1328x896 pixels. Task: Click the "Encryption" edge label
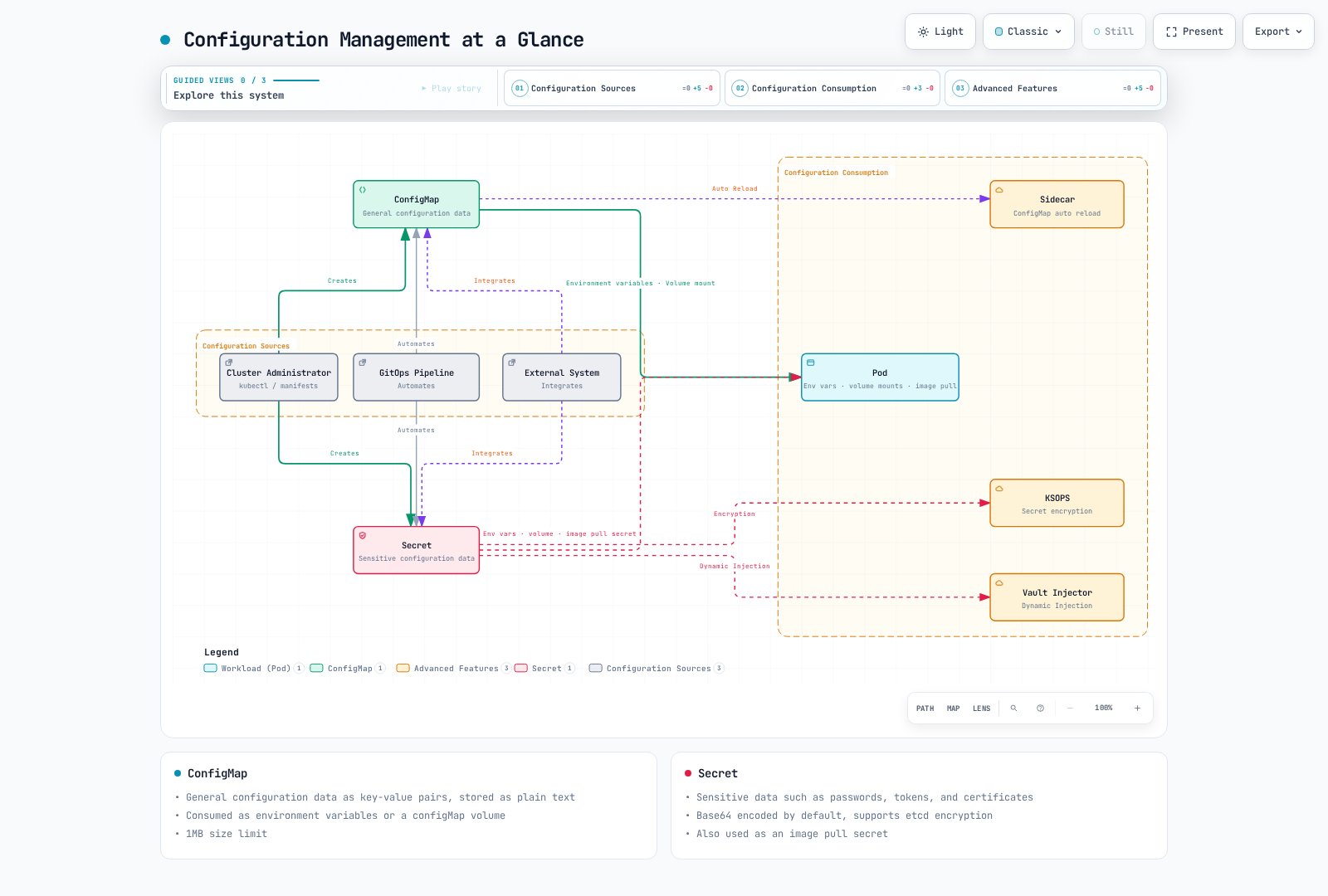735,514
